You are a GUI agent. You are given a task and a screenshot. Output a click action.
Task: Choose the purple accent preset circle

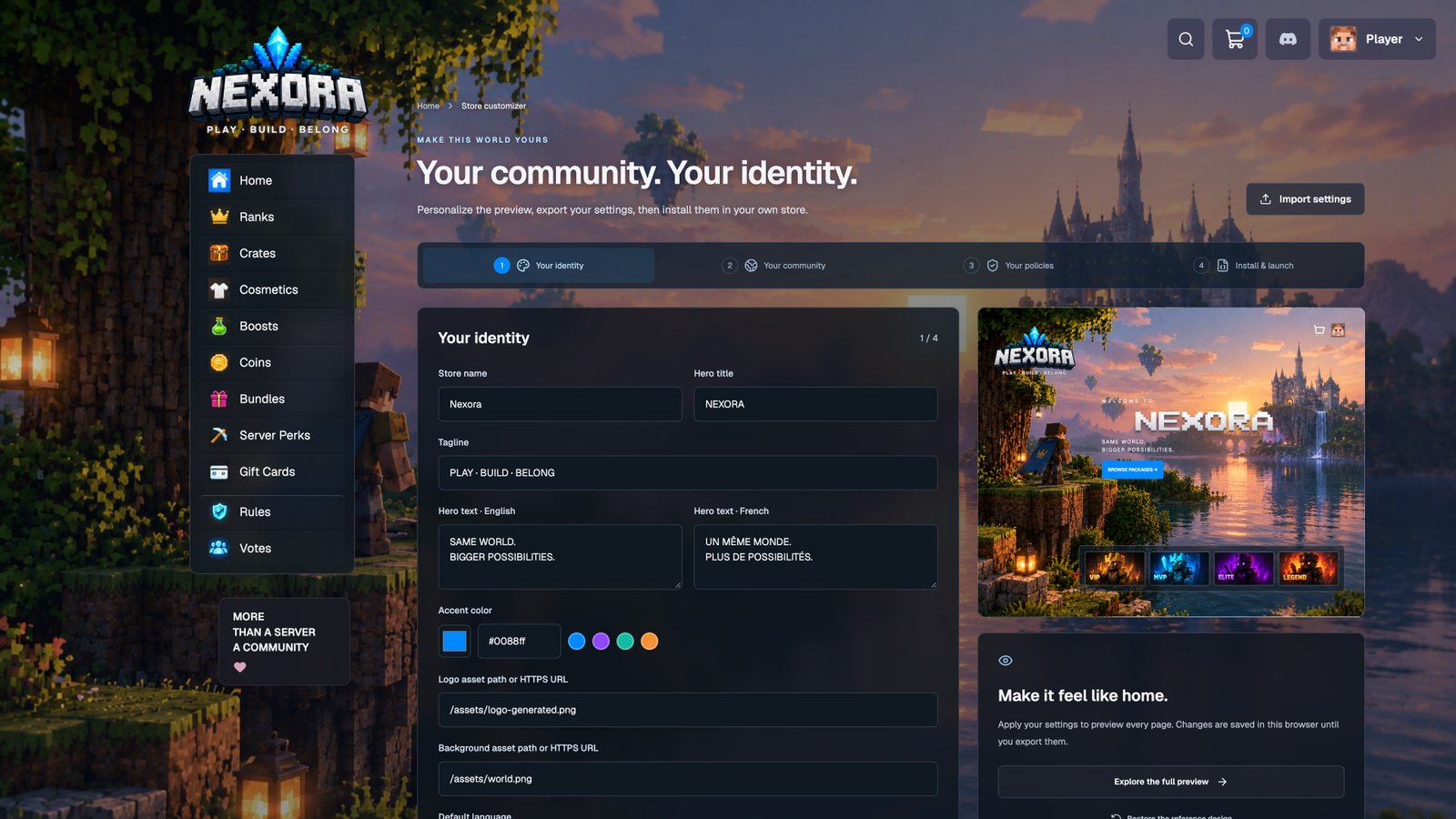click(x=601, y=642)
